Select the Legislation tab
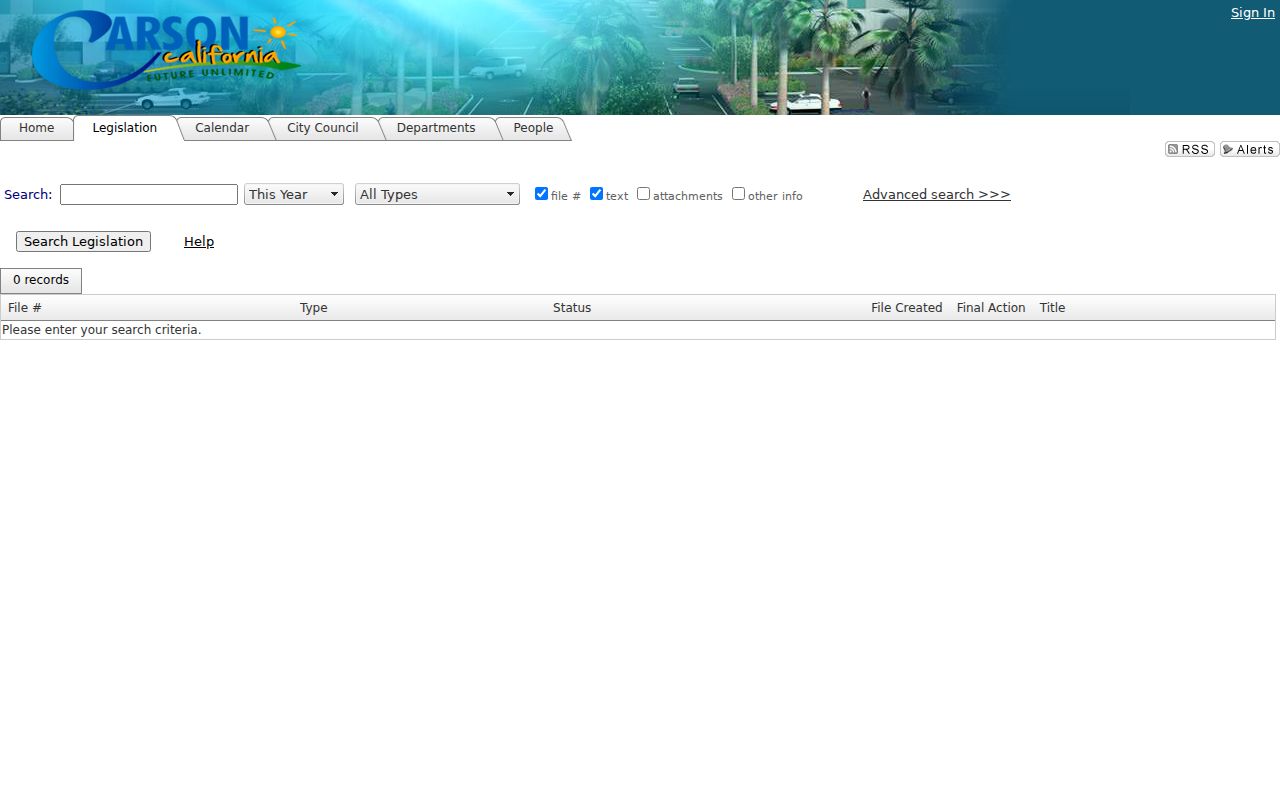The width and height of the screenshot is (1280, 800). (x=125, y=128)
